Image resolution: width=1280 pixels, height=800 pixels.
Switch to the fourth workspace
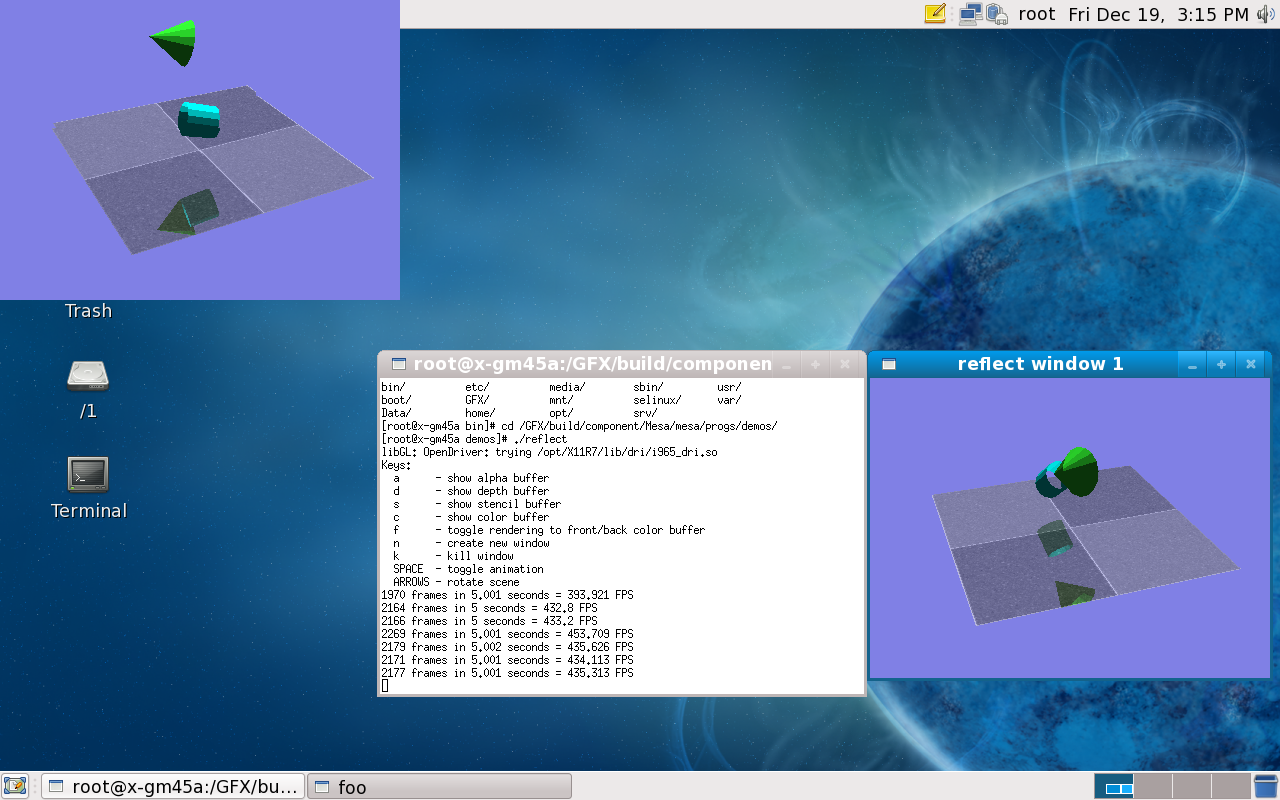point(1229,786)
